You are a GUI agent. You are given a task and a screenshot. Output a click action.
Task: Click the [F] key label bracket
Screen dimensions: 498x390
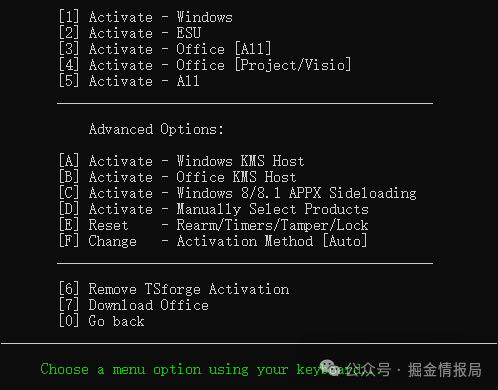[x=69, y=241]
